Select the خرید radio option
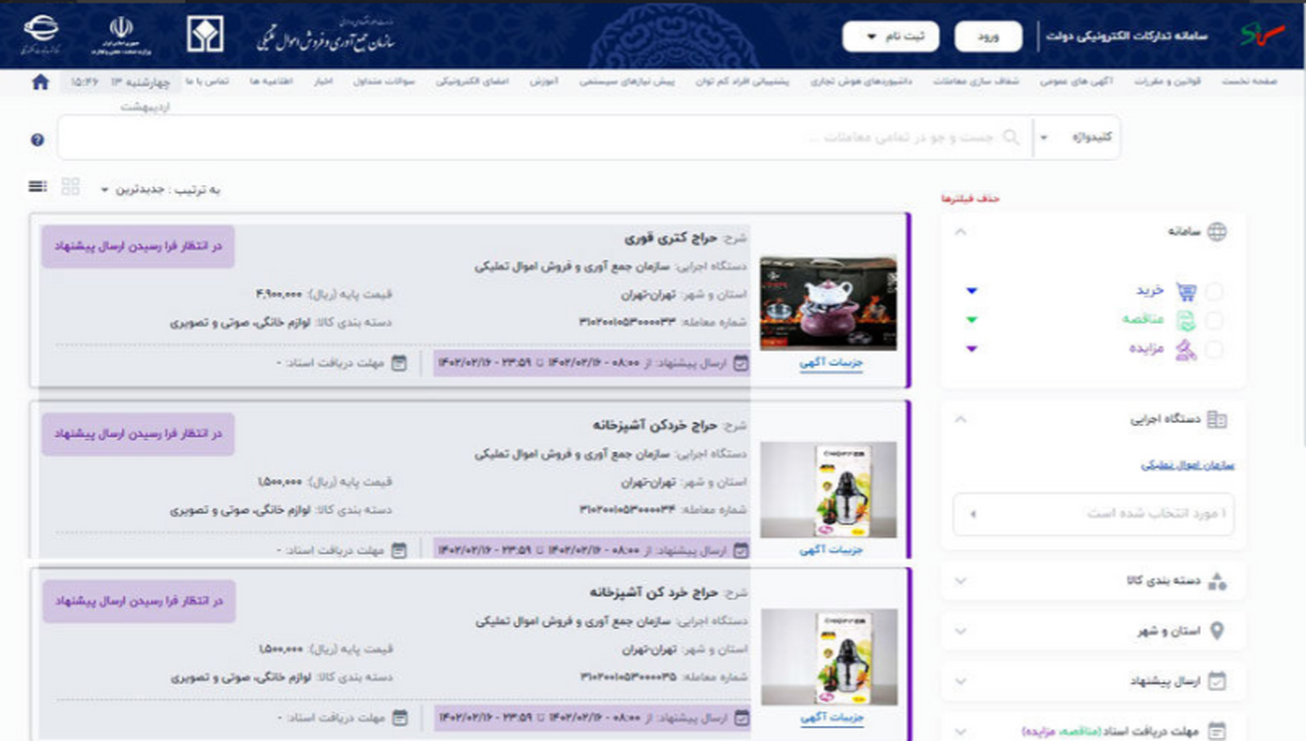Screen dimensions: 1306x741 1214,292
